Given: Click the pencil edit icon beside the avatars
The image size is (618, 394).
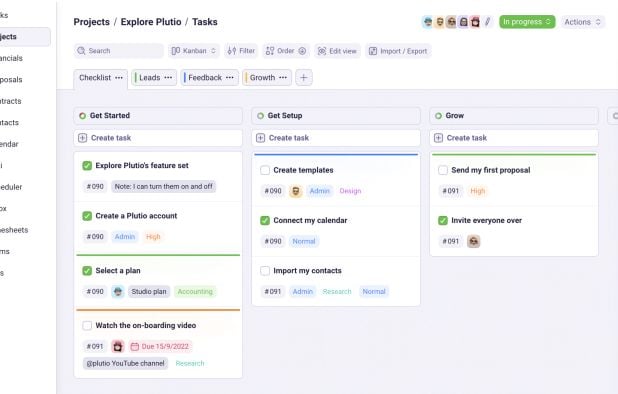Looking at the screenshot, I should [x=488, y=22].
